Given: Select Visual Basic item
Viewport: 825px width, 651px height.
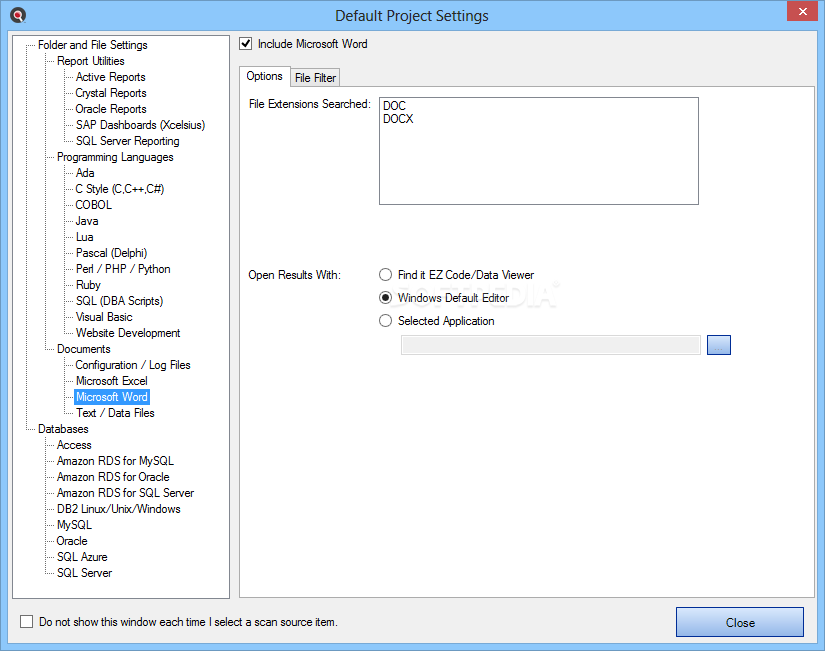Looking at the screenshot, I should (x=104, y=317).
